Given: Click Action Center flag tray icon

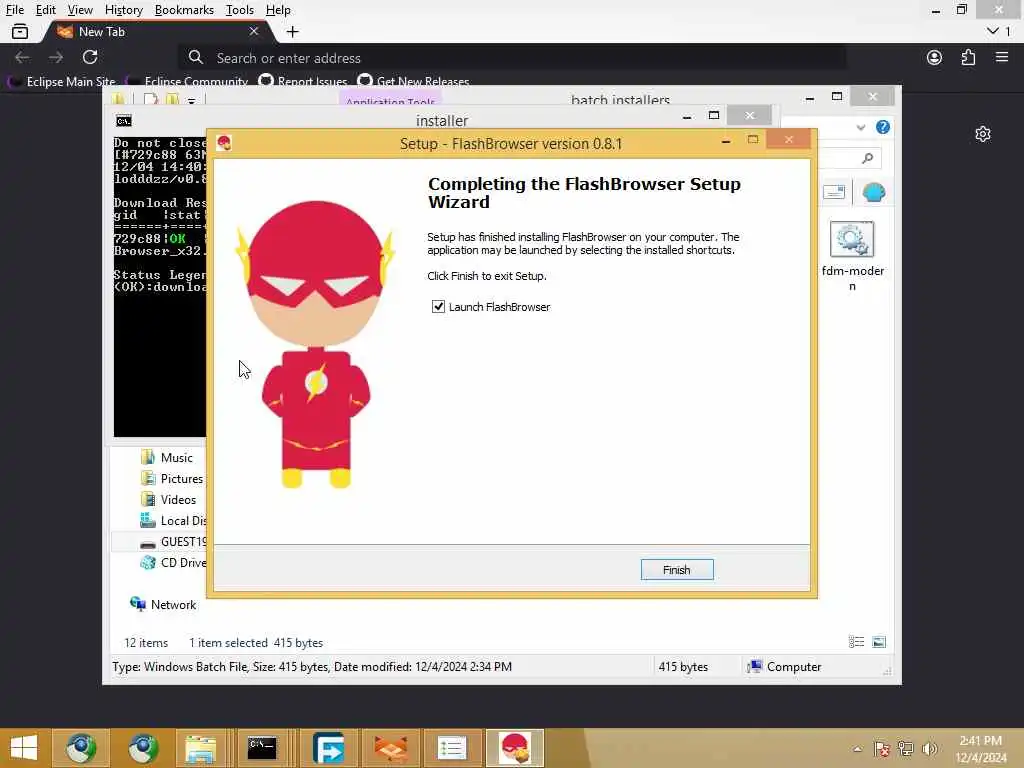Looking at the screenshot, I should (x=882, y=749).
